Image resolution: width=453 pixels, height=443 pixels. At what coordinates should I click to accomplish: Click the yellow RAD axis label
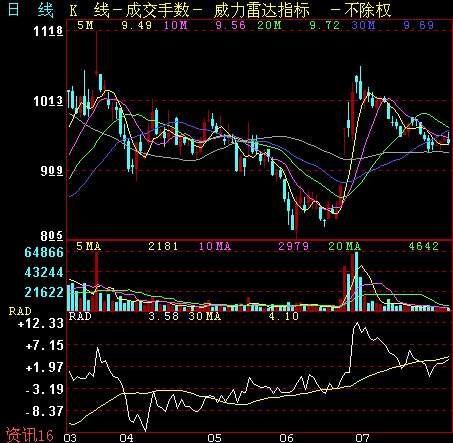pyautogui.click(x=20, y=311)
